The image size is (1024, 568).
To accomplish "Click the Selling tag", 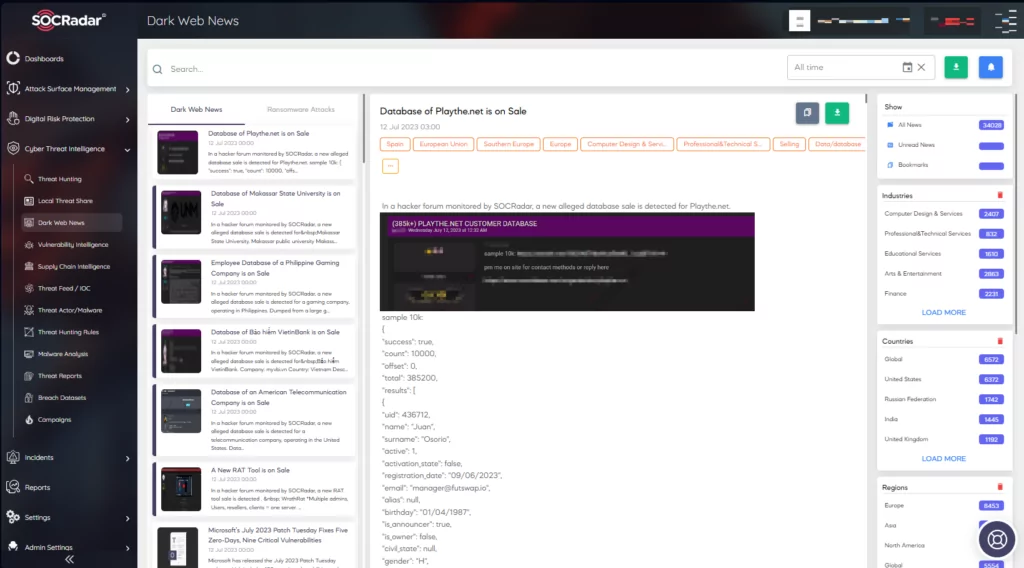I will click(x=789, y=144).
